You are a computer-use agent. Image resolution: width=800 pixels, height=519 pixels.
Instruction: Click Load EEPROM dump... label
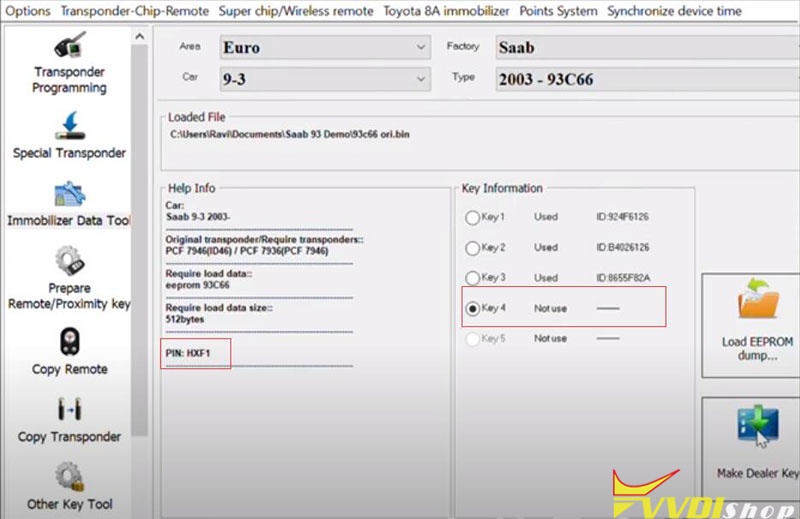[758, 349]
